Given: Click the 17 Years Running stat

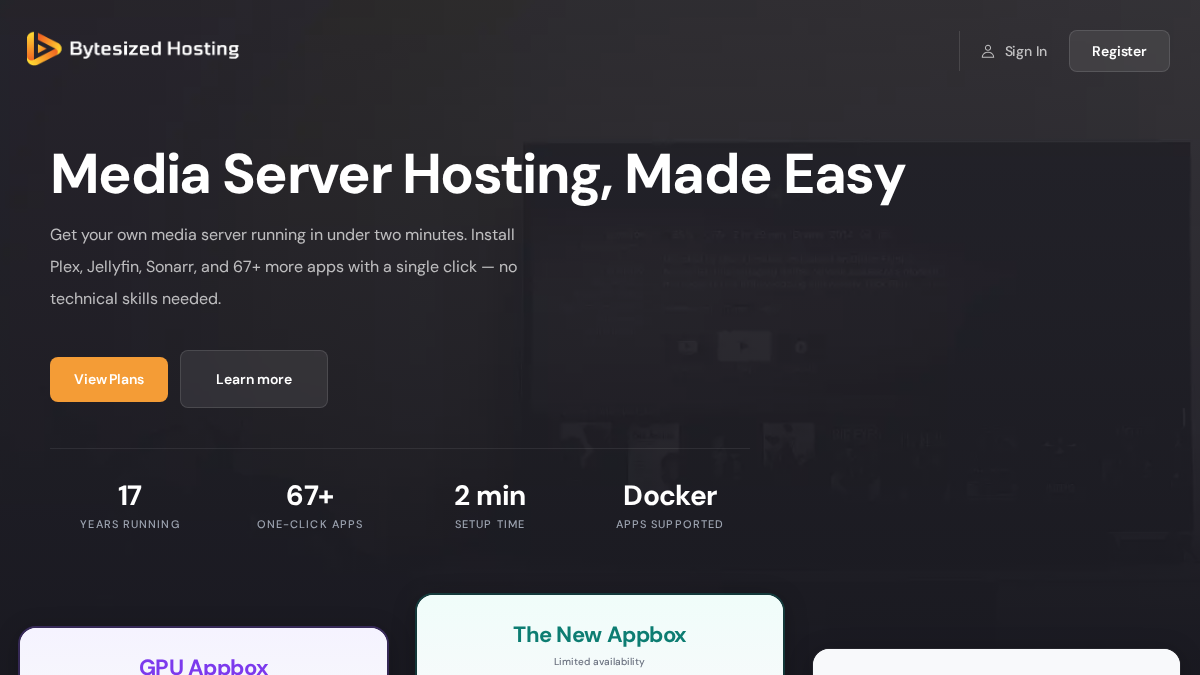Looking at the screenshot, I should point(130,507).
